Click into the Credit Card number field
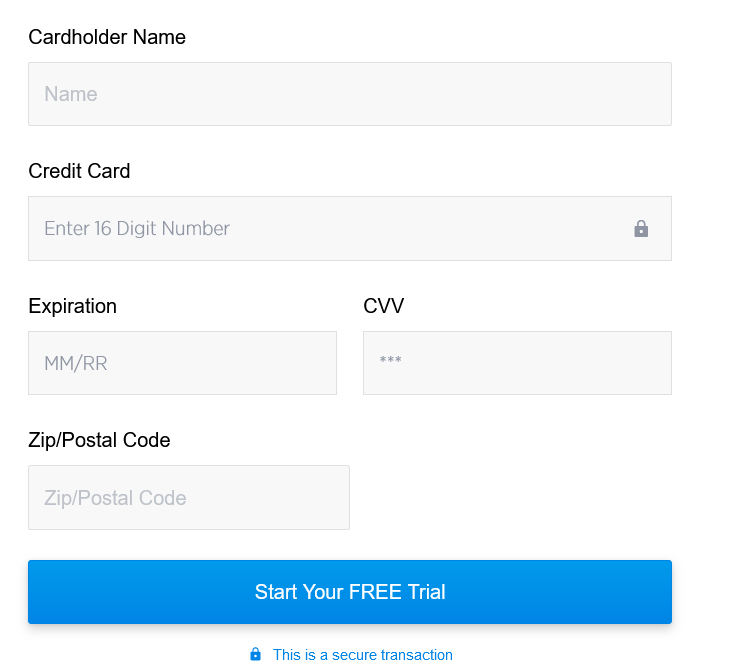 (x=330, y=229)
